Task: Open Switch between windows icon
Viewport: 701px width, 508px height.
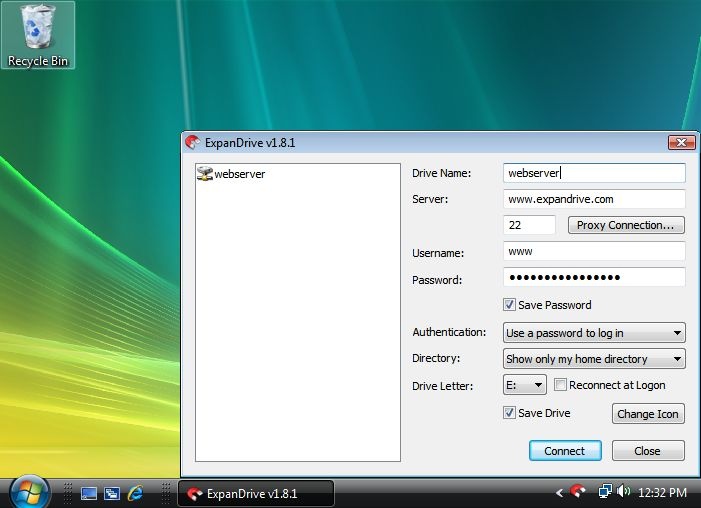Action: [x=112, y=493]
